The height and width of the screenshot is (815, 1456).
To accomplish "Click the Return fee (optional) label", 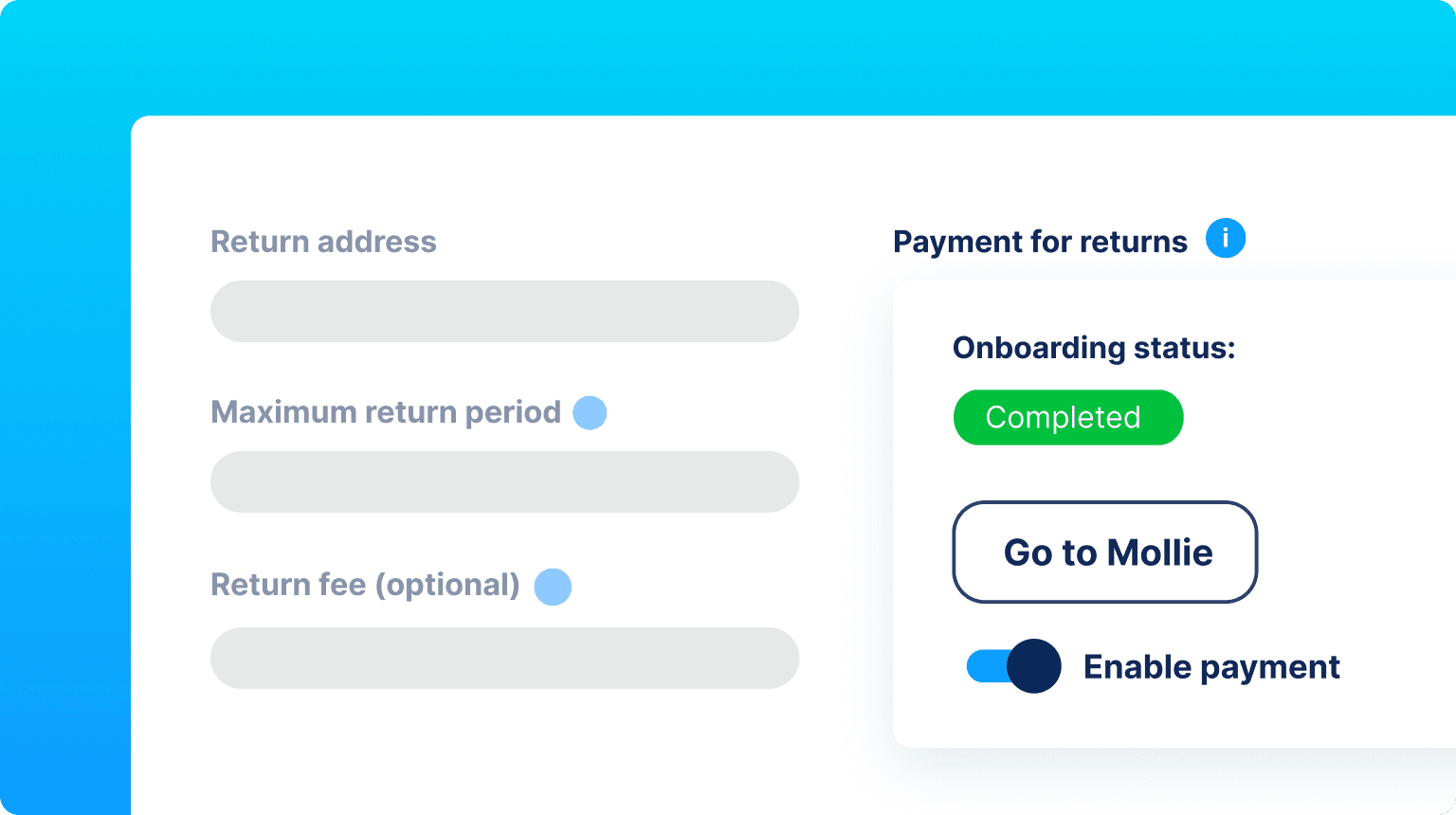I will (365, 586).
